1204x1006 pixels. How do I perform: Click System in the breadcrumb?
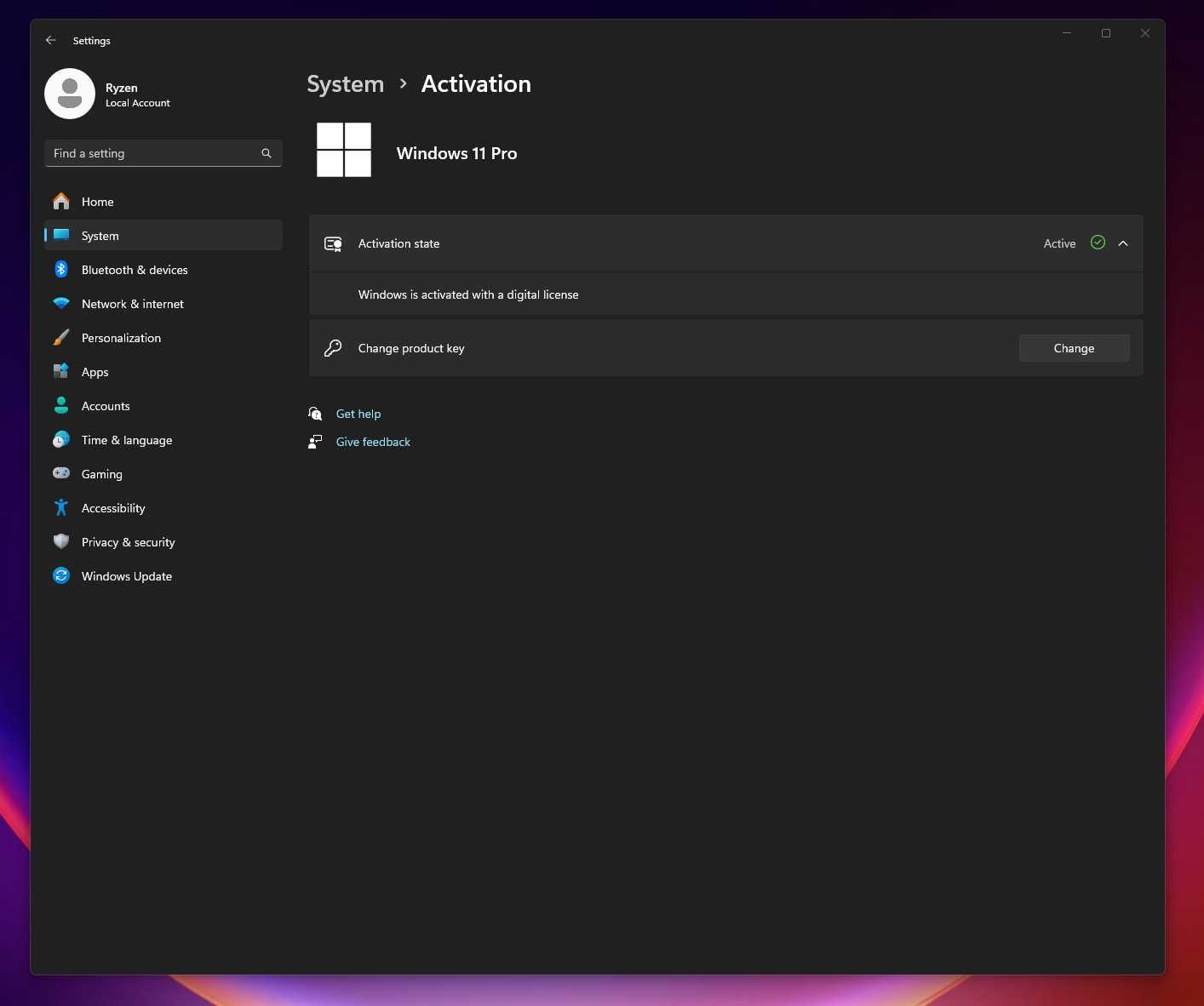345,84
